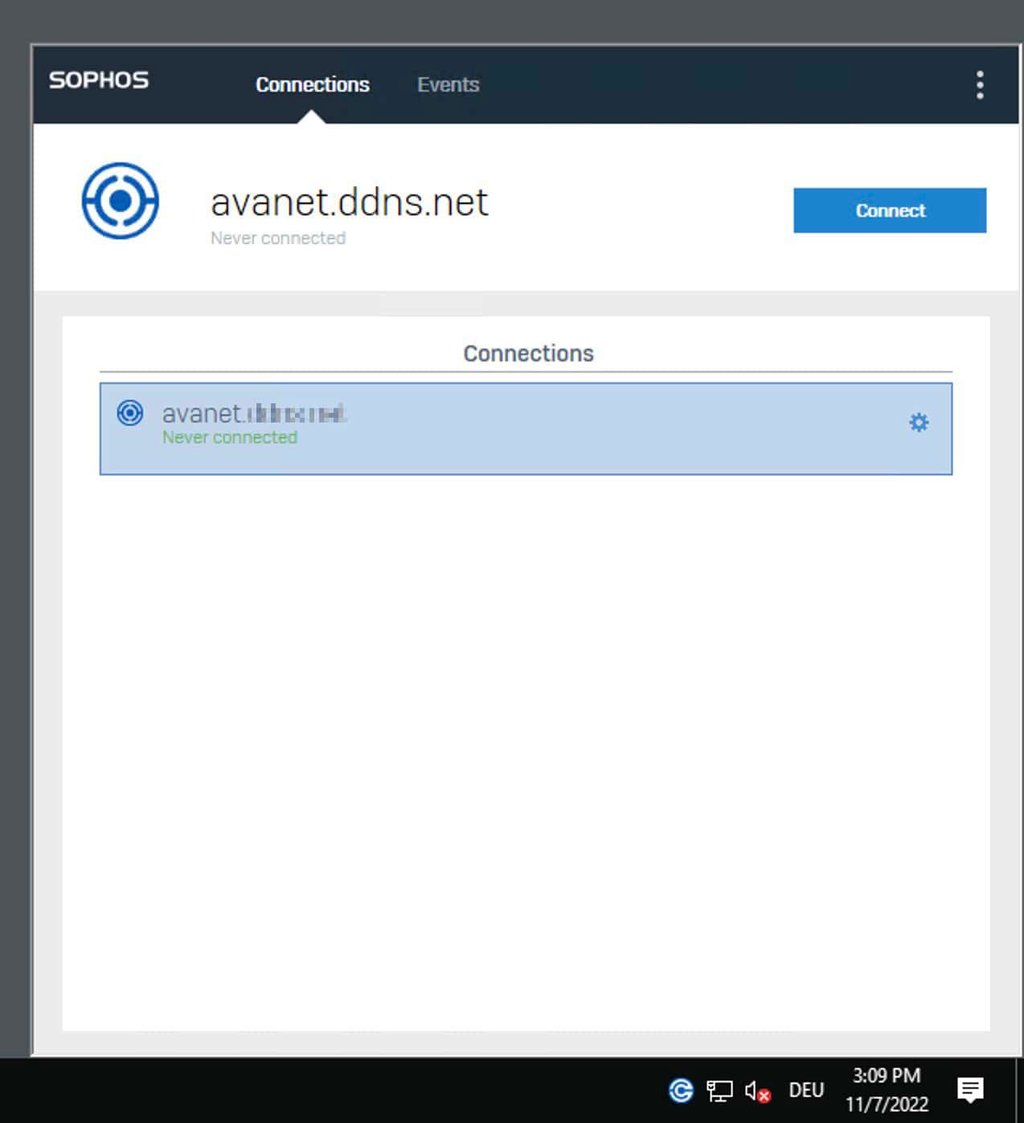Select the Connections tab
1024x1123 pixels.
click(x=312, y=85)
